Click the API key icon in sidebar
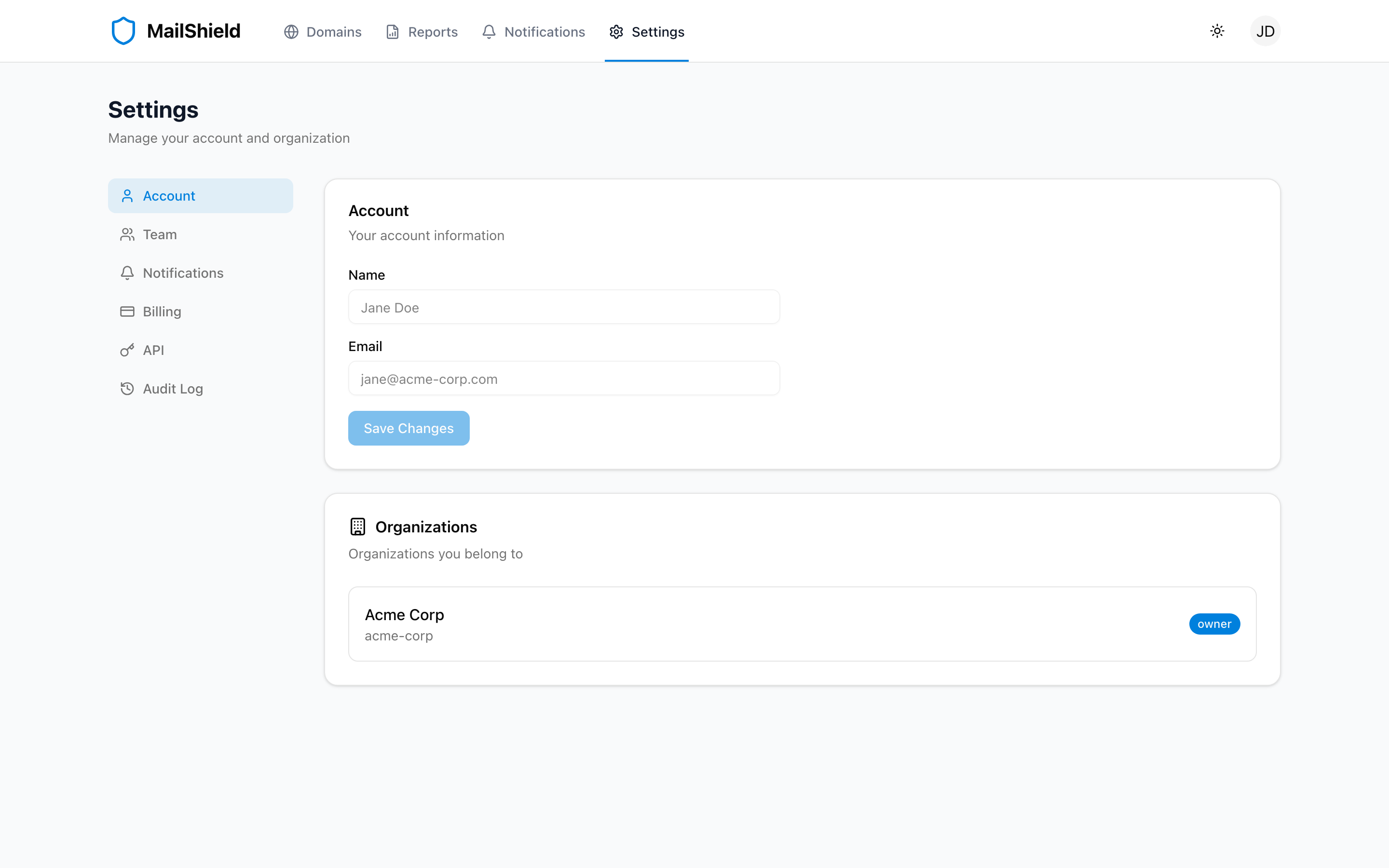The width and height of the screenshot is (1389, 868). coord(127,350)
